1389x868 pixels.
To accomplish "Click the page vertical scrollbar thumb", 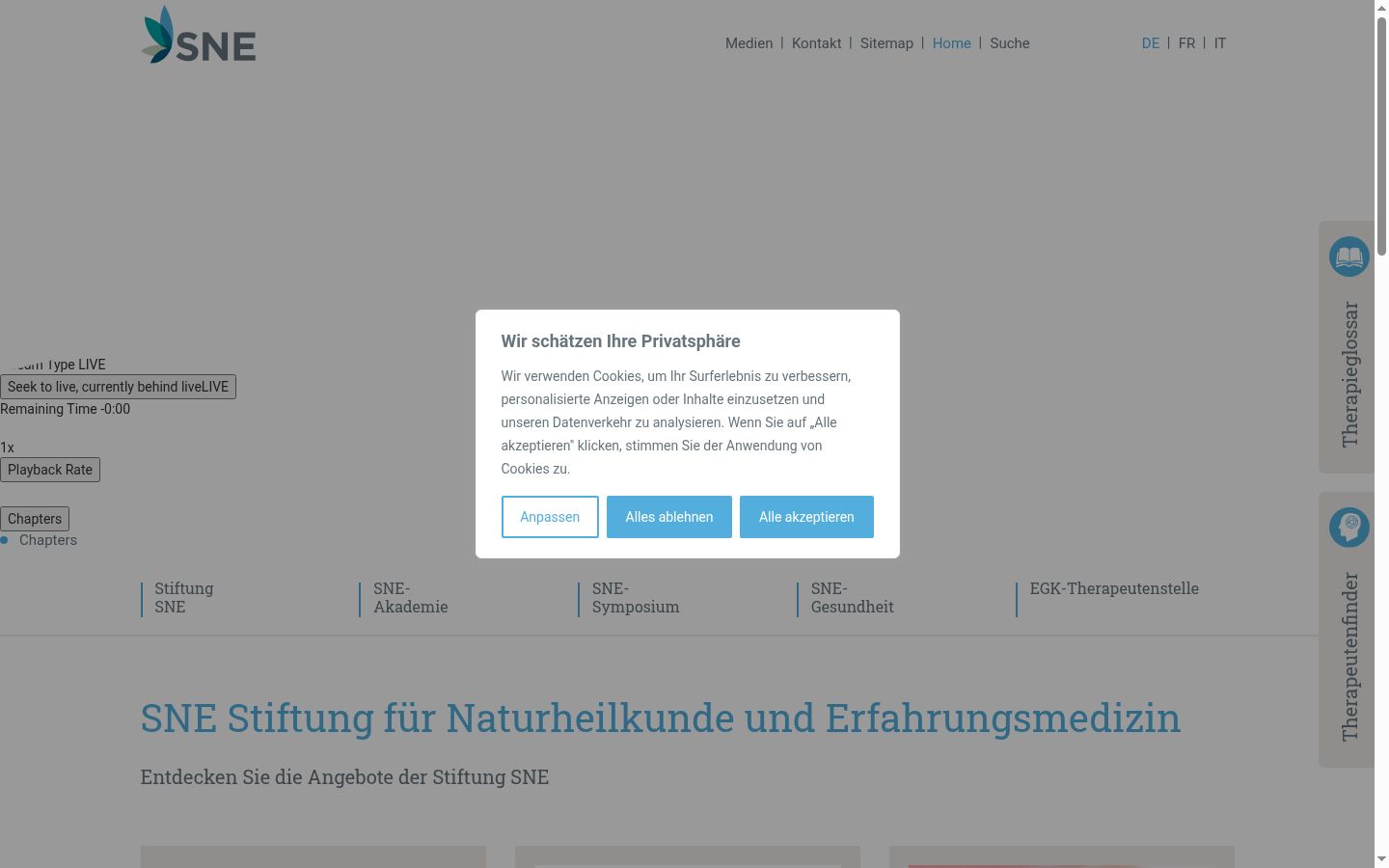I will [1381, 135].
